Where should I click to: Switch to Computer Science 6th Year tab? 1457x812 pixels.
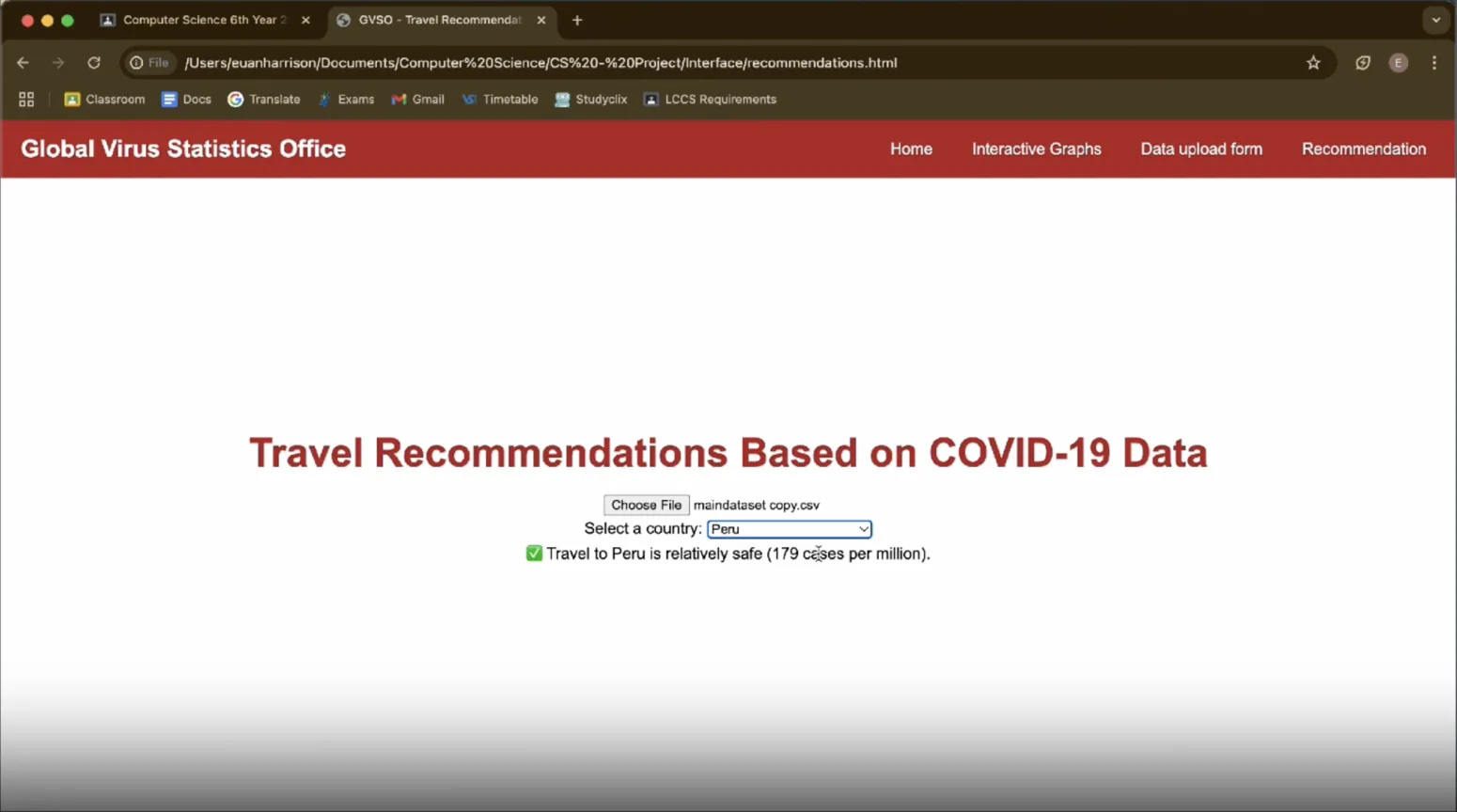tap(205, 20)
